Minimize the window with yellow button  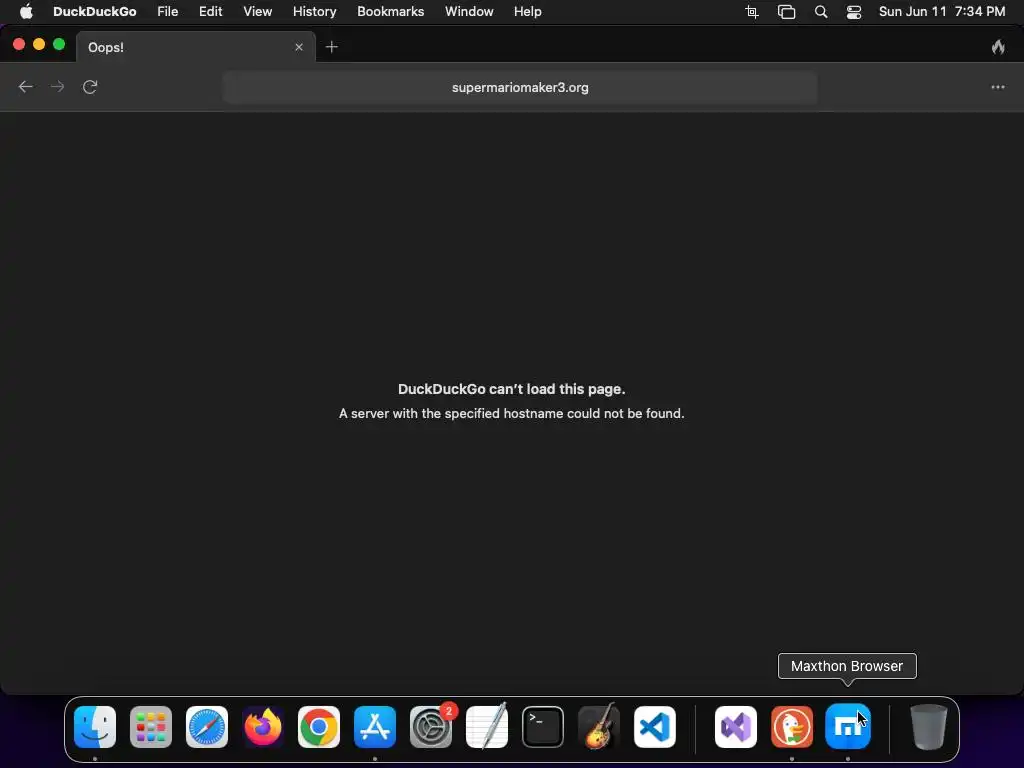point(39,44)
